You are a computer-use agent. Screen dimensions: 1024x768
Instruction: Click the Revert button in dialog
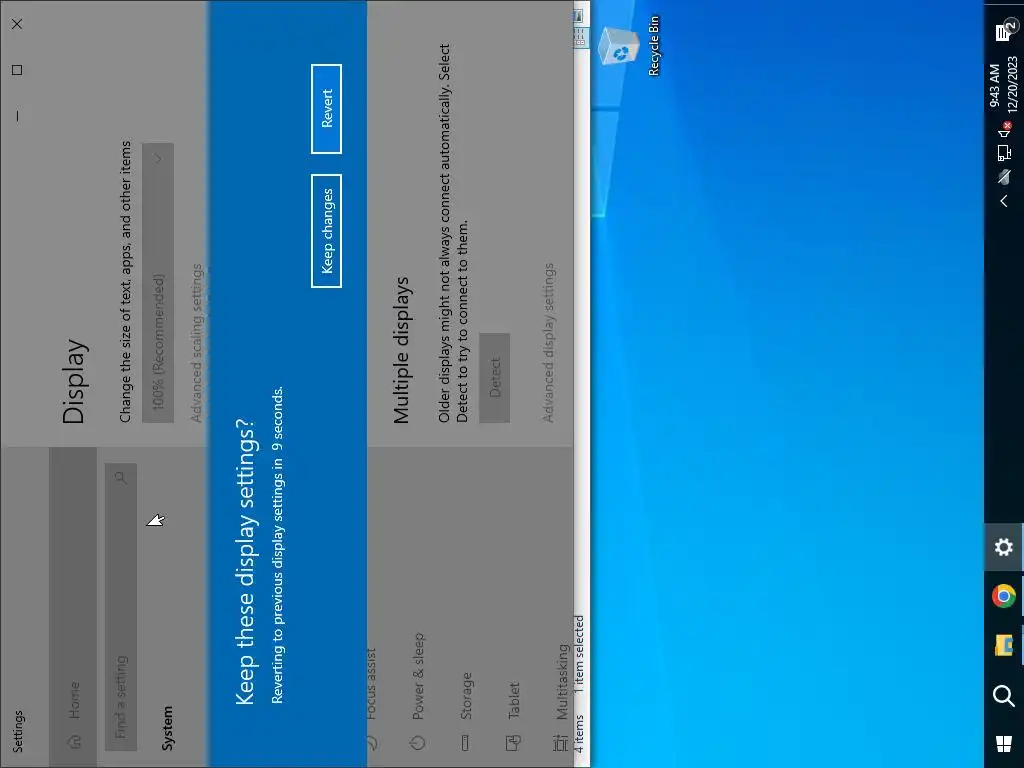tap(327, 109)
